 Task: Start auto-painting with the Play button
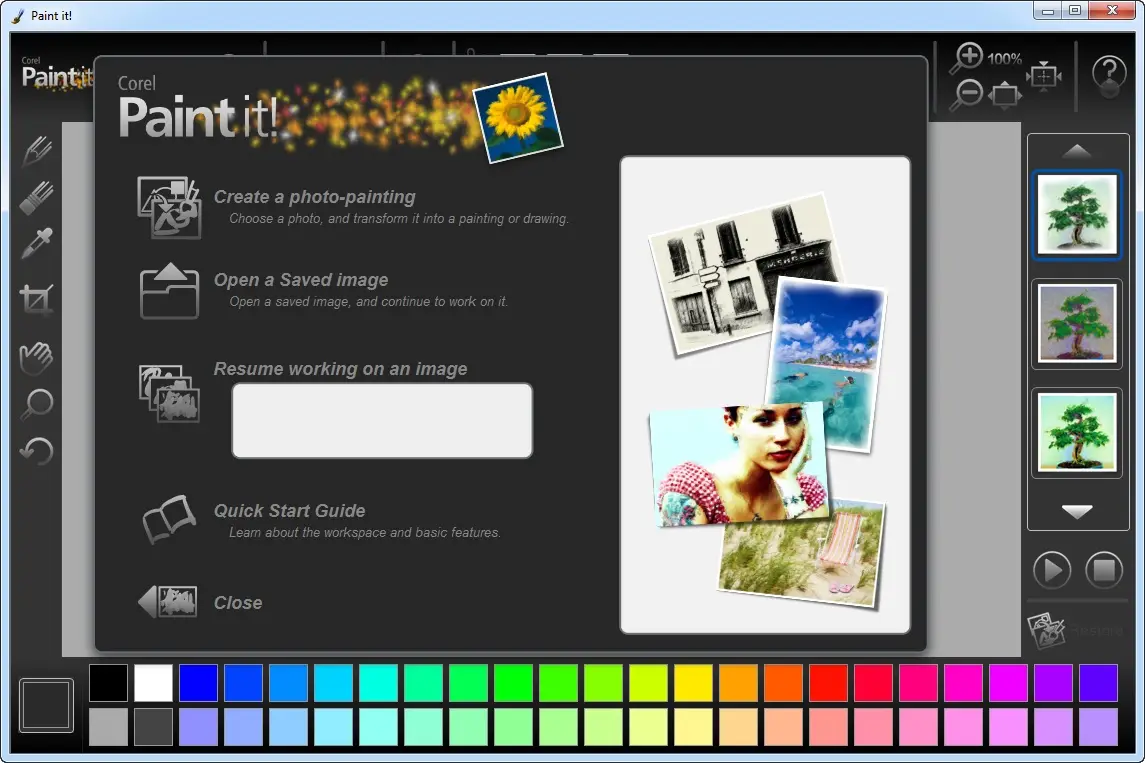(x=1052, y=570)
